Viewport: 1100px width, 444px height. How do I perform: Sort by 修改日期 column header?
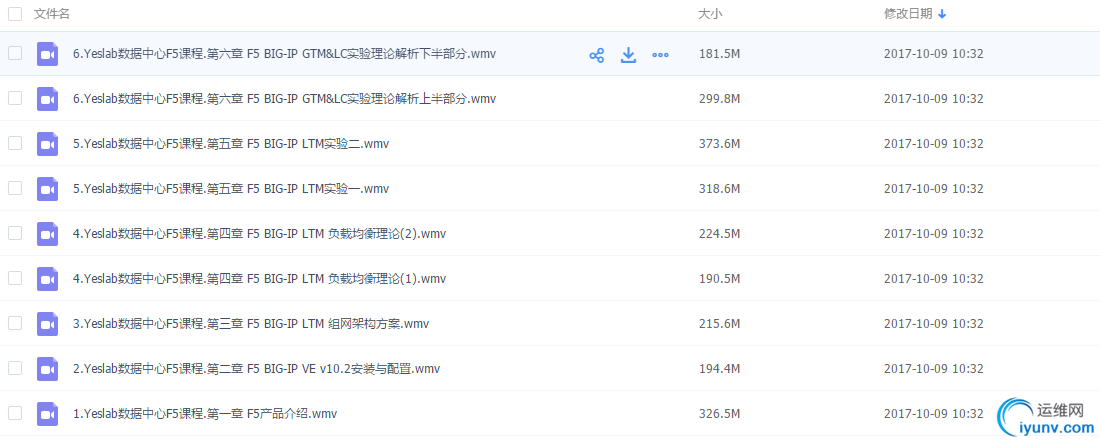(x=908, y=14)
